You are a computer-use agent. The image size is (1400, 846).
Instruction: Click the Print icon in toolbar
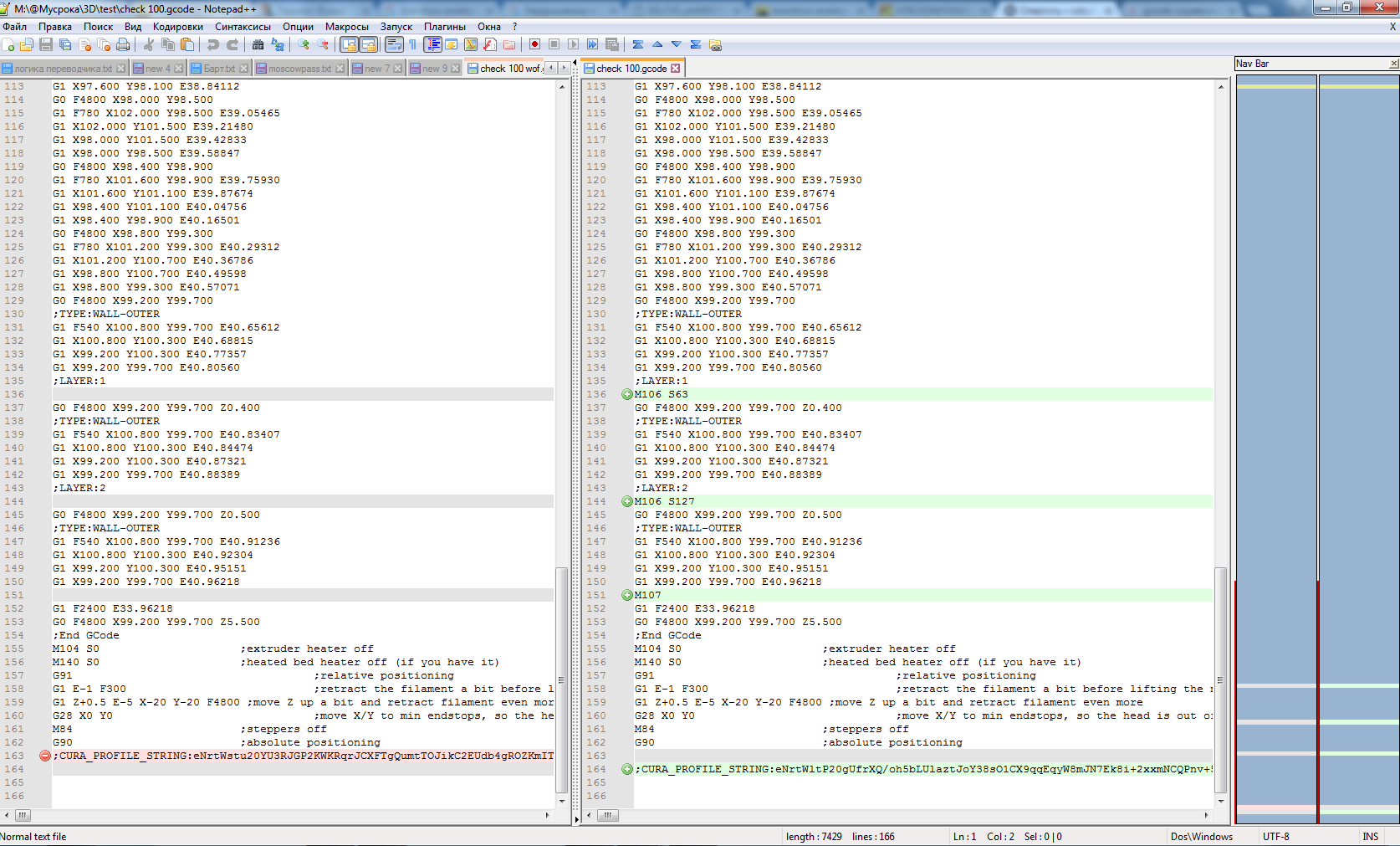click(123, 44)
